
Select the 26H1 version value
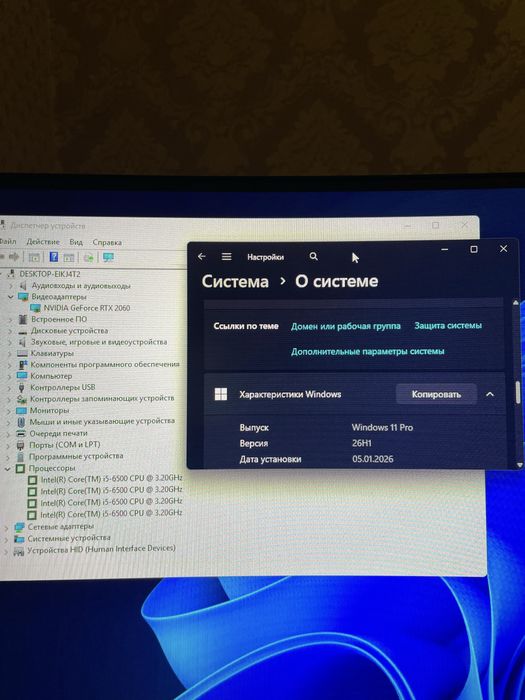[x=362, y=443]
